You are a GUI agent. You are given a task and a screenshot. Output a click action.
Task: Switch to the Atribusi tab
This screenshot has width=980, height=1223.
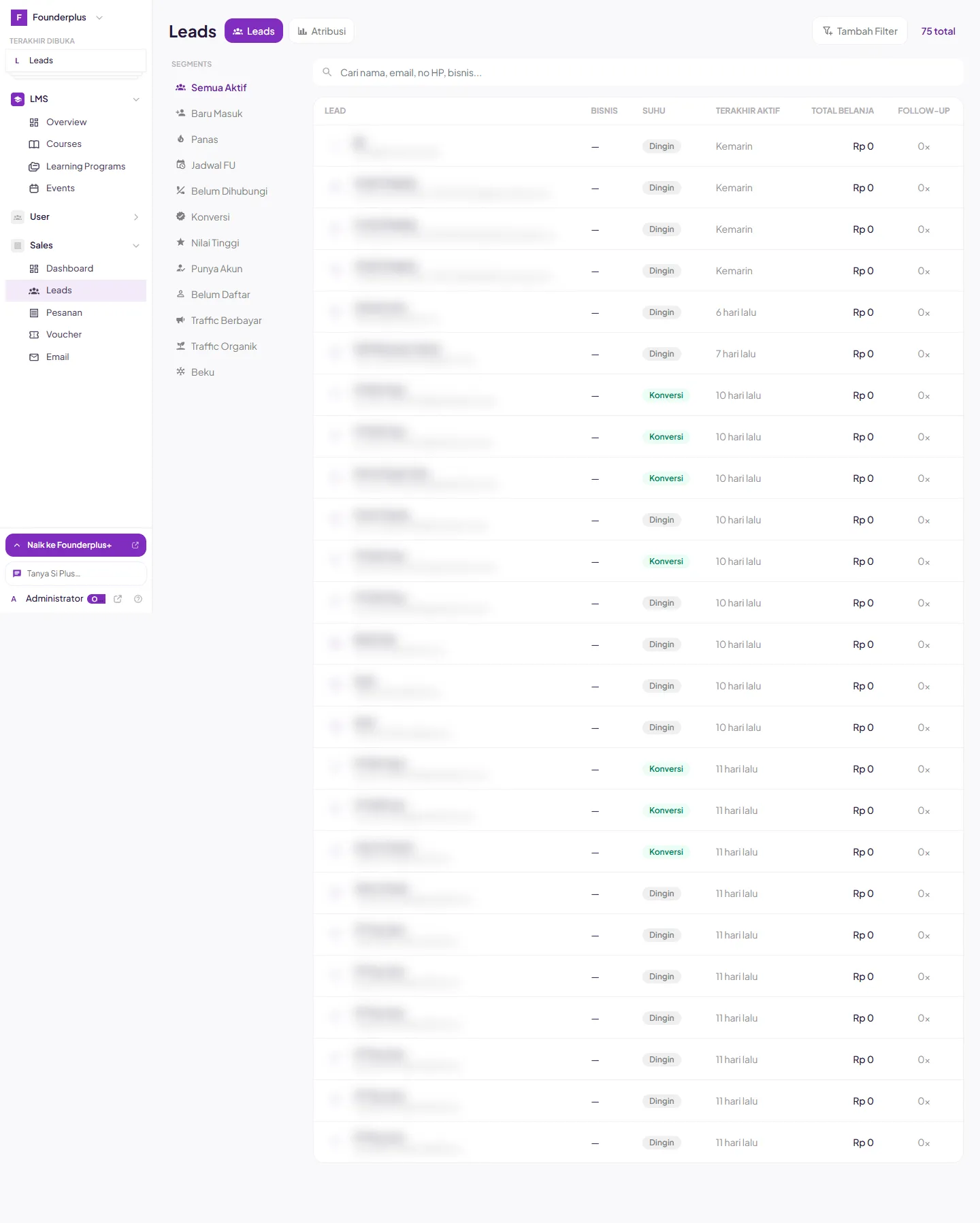[x=321, y=31]
